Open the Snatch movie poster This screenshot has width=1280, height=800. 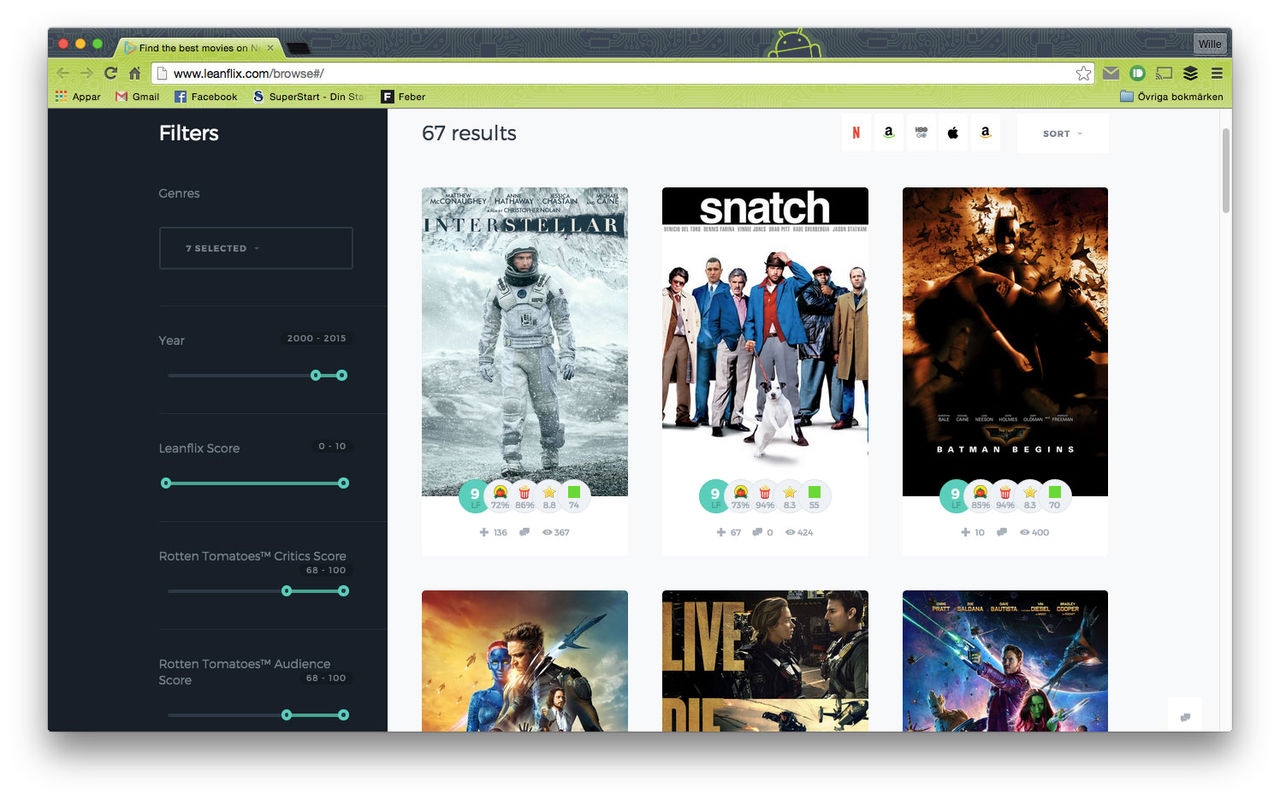tap(765, 341)
